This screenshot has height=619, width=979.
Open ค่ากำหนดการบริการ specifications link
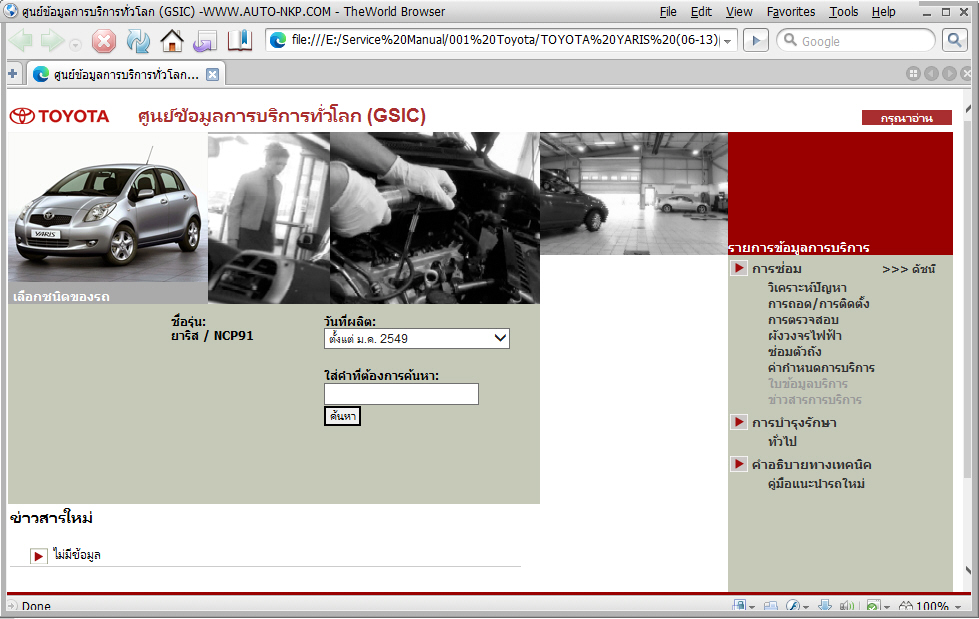tap(821, 368)
